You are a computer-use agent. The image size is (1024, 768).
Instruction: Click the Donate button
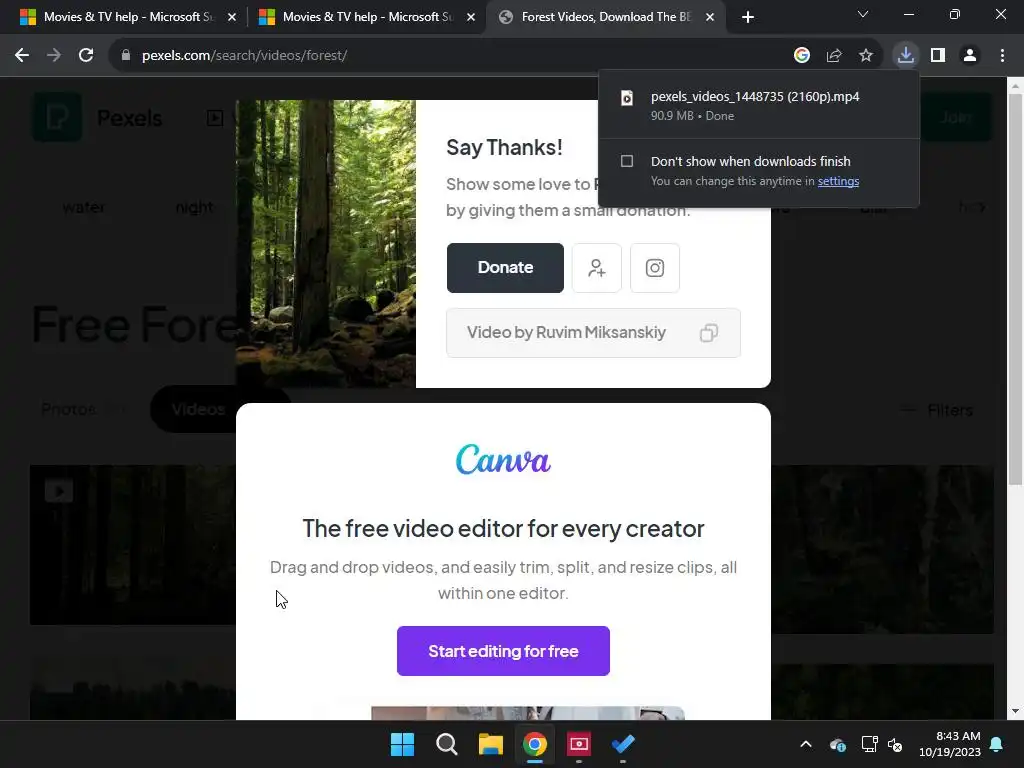tap(505, 268)
